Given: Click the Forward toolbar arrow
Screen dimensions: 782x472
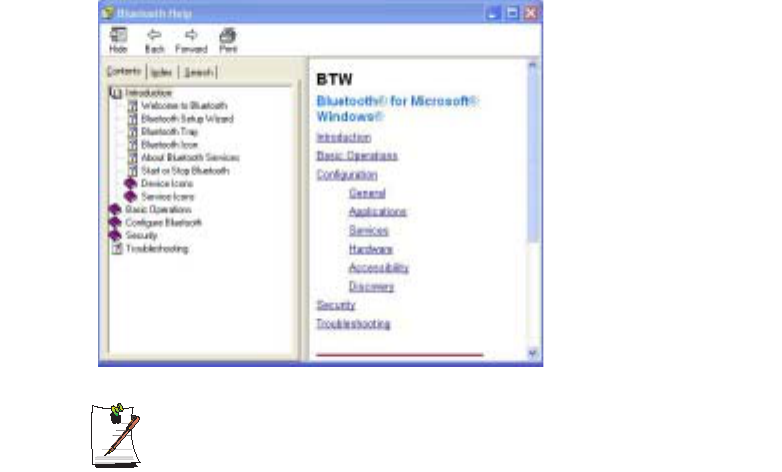Looking at the screenshot, I should click(x=191, y=35).
